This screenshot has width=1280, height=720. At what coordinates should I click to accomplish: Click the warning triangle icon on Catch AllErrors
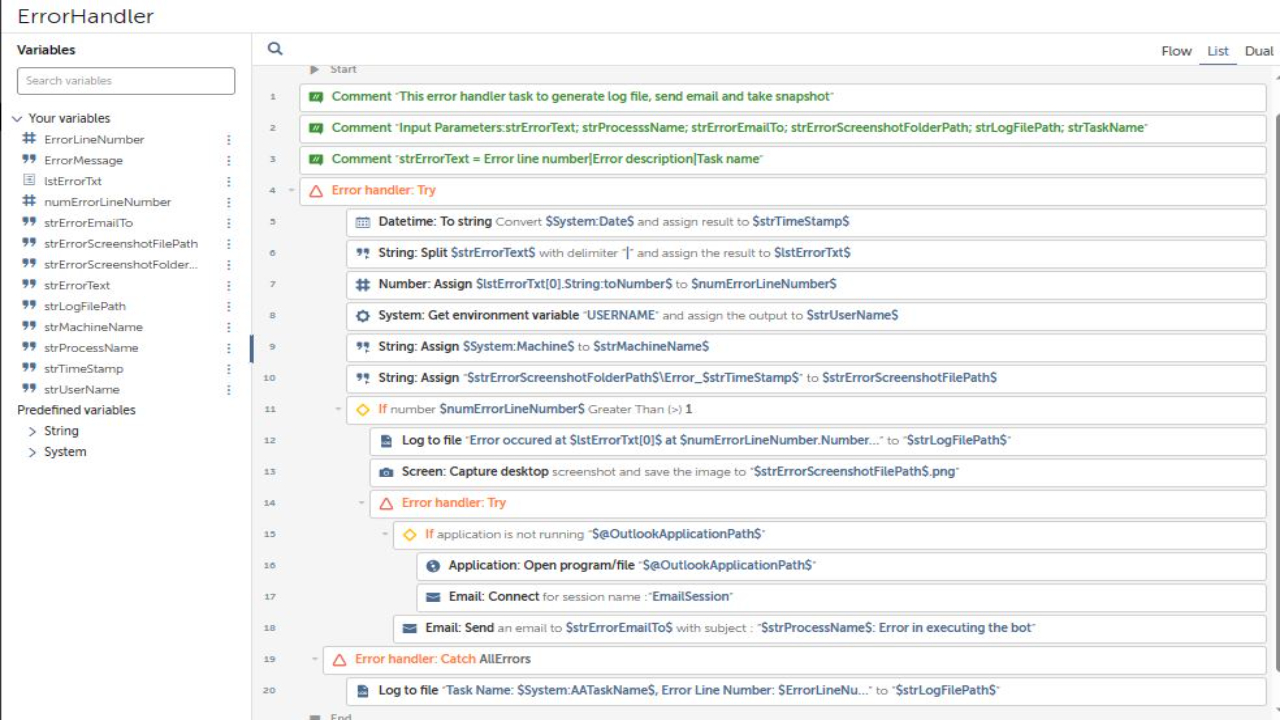coord(340,660)
